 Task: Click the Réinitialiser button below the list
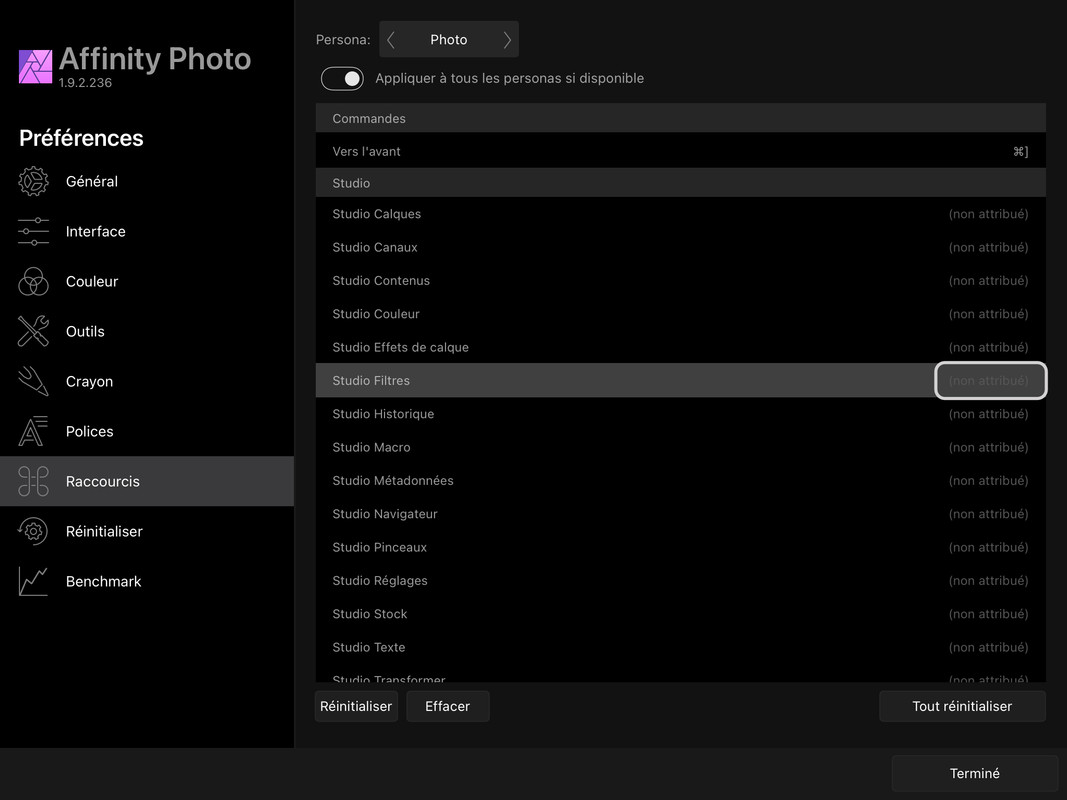pyautogui.click(x=356, y=707)
